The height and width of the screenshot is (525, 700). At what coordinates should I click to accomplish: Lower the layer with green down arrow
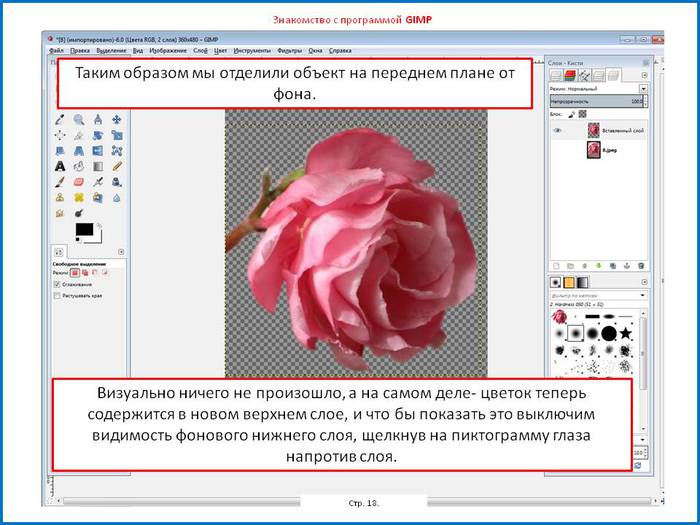pos(599,266)
